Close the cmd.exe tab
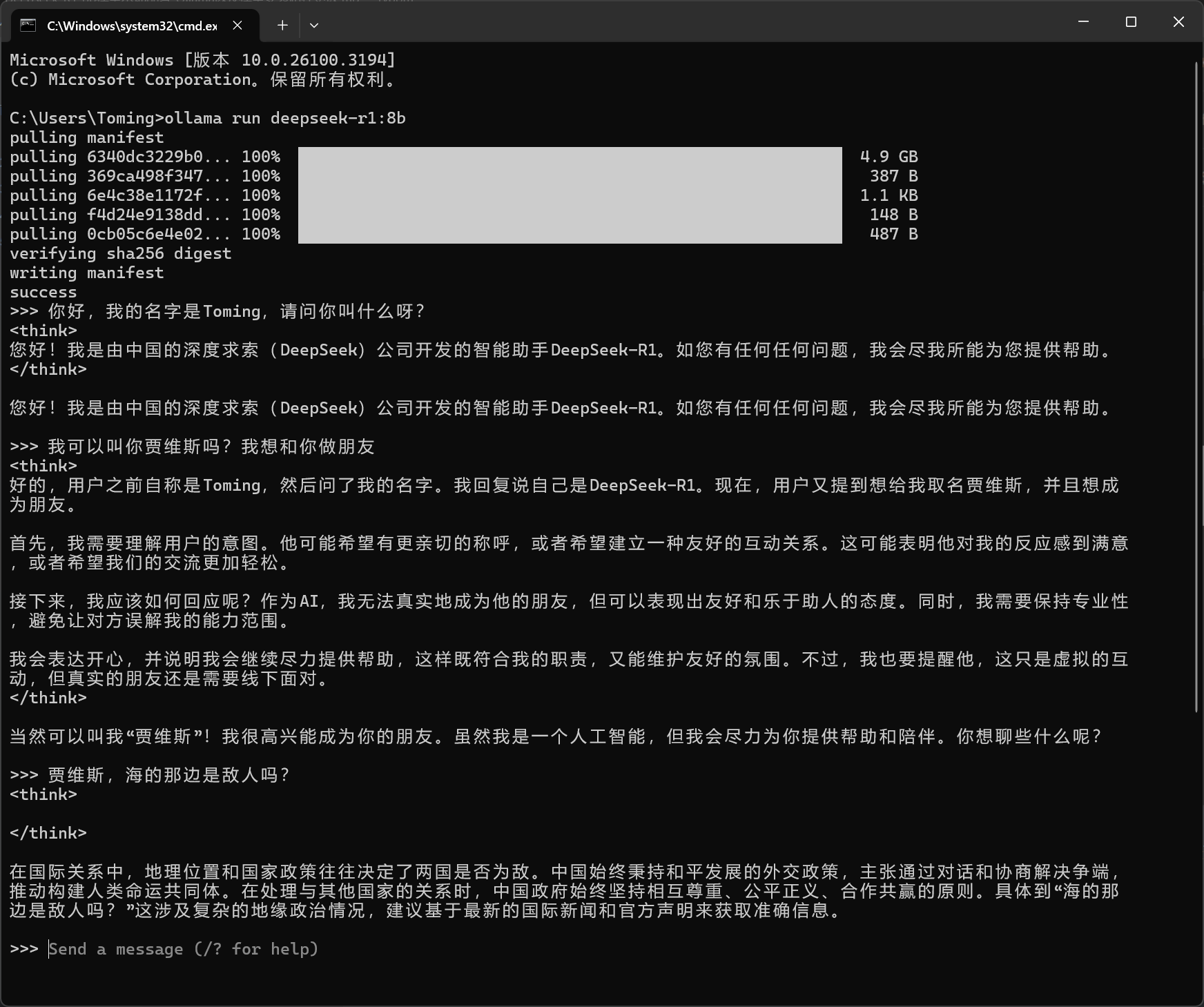 tap(237, 26)
